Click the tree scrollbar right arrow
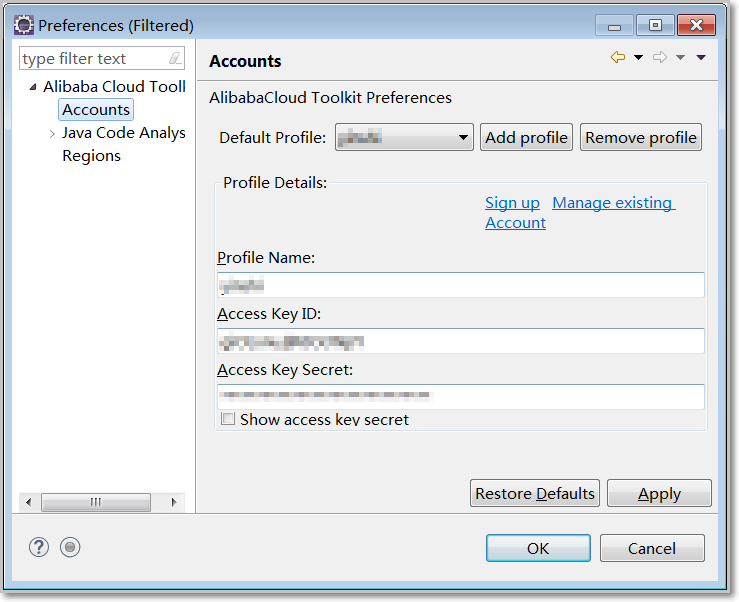 [x=174, y=502]
